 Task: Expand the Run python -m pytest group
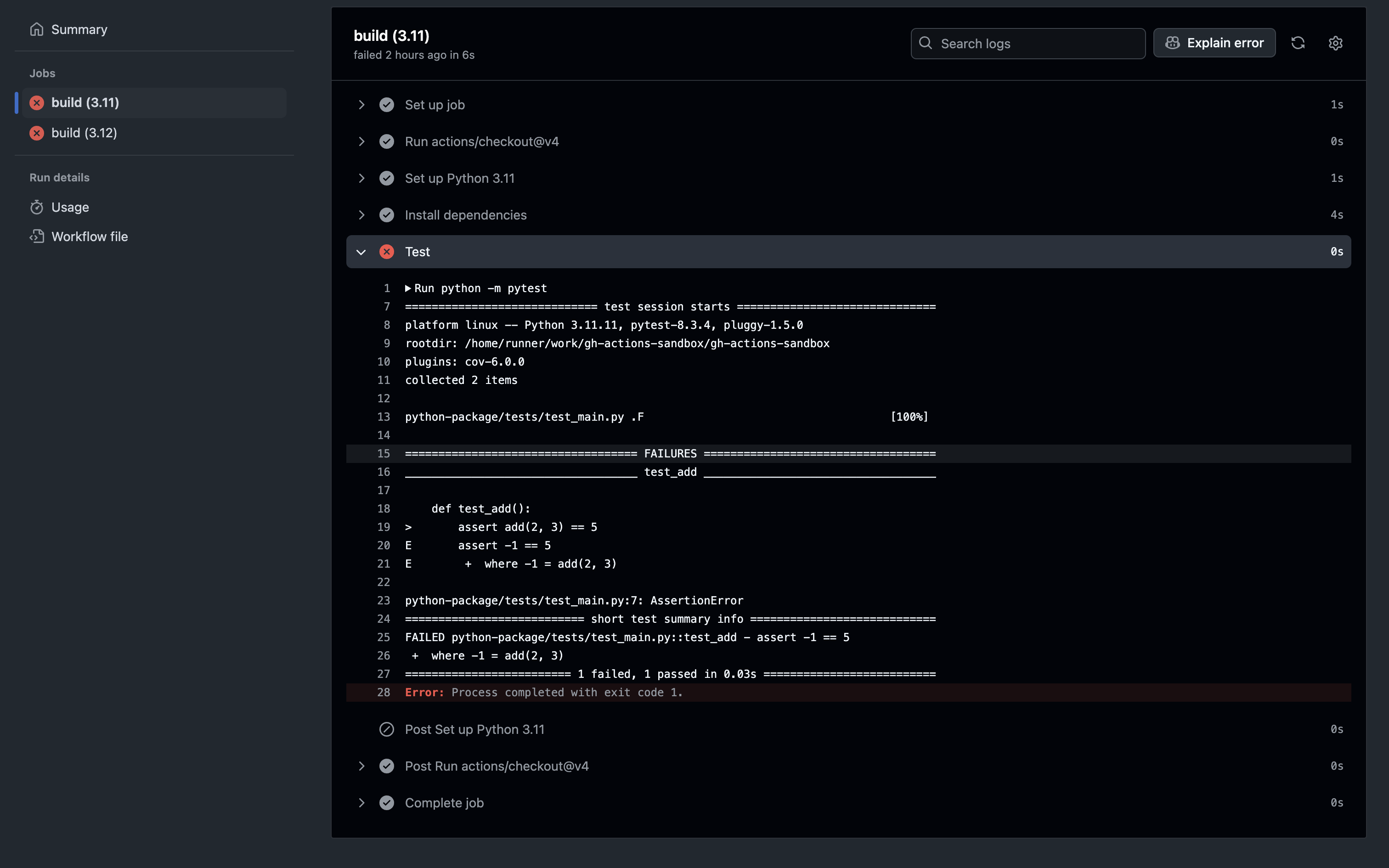(x=408, y=288)
